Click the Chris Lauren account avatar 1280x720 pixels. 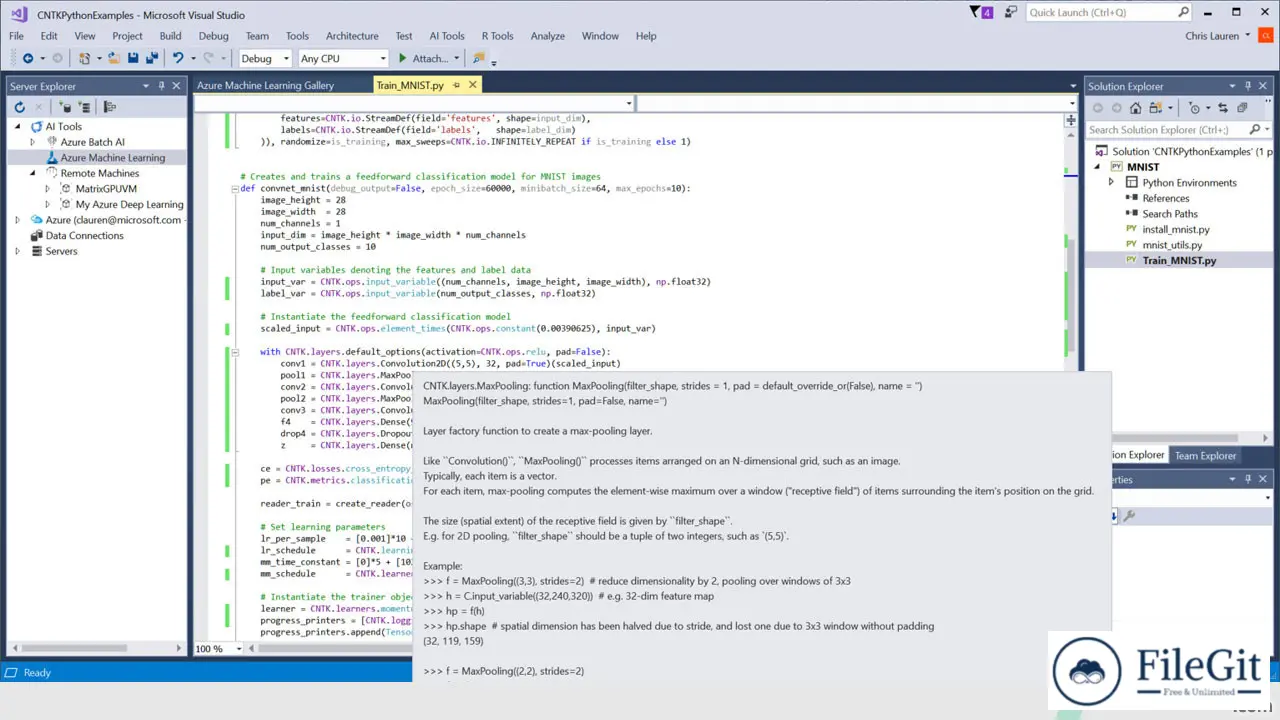pos(1265,36)
